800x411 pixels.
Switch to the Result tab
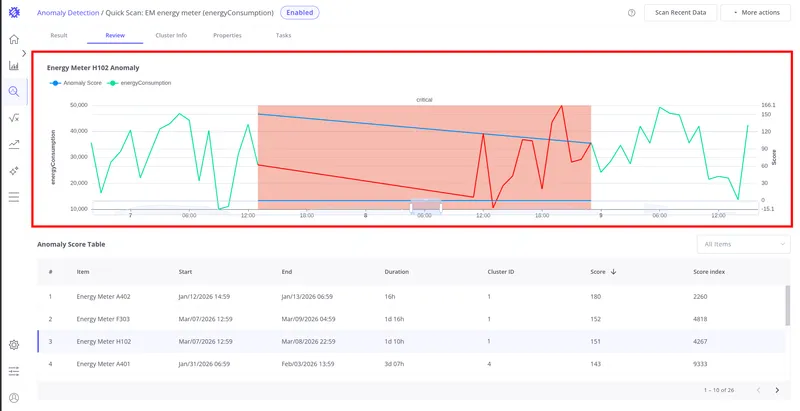59,35
